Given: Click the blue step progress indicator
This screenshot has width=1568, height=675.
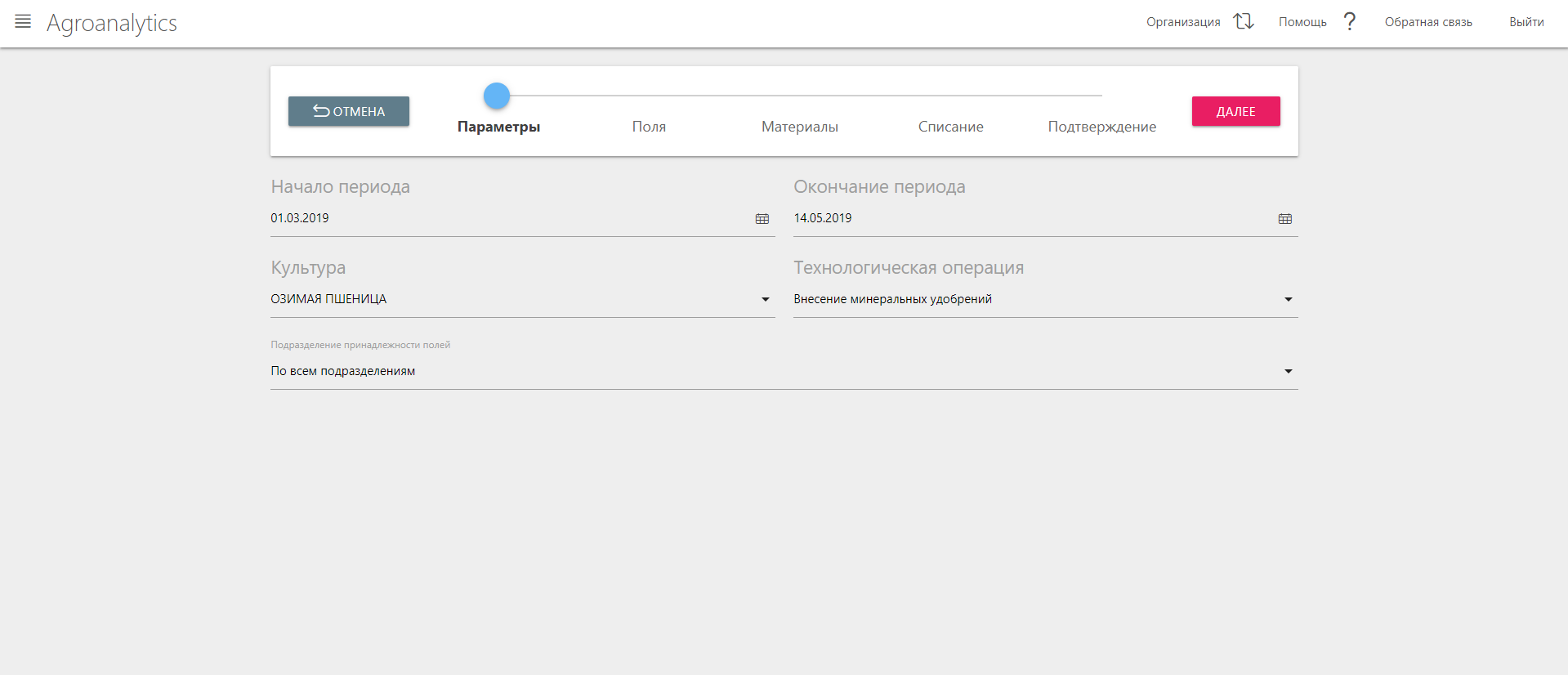Looking at the screenshot, I should coord(497,96).
